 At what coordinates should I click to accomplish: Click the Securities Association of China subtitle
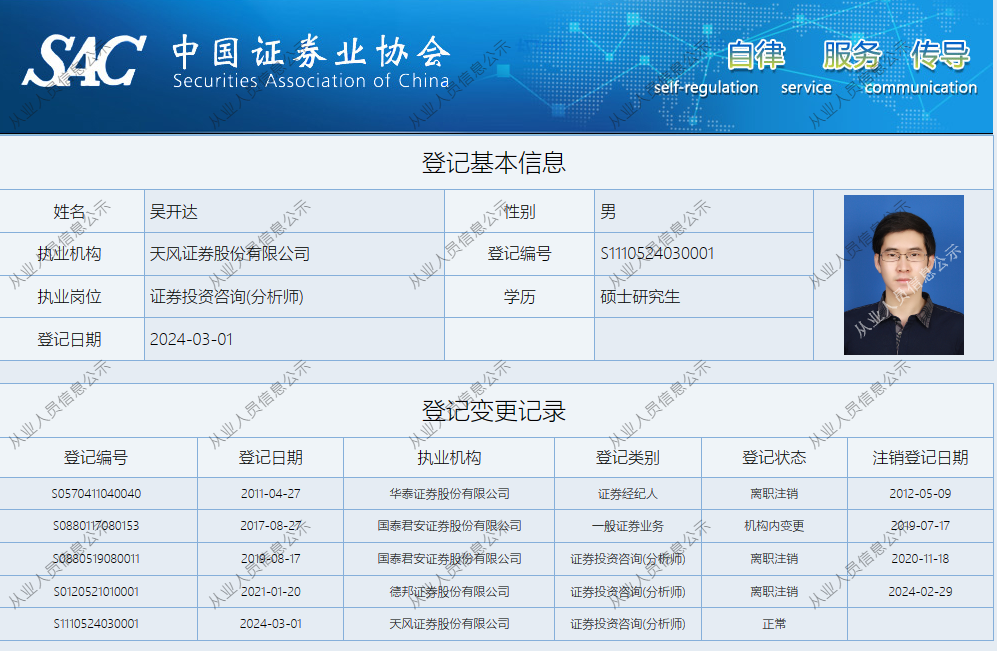click(x=311, y=81)
